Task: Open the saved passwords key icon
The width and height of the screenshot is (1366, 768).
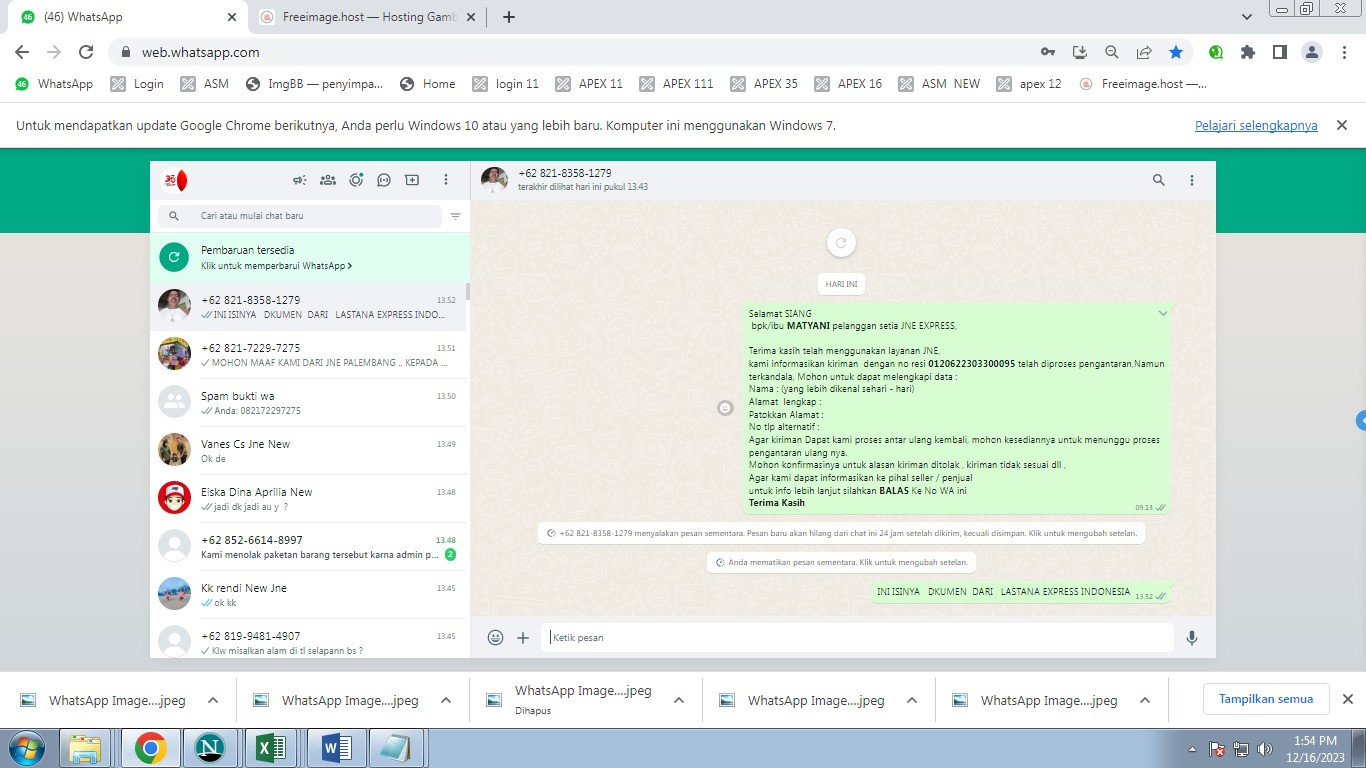Action: (x=1047, y=52)
